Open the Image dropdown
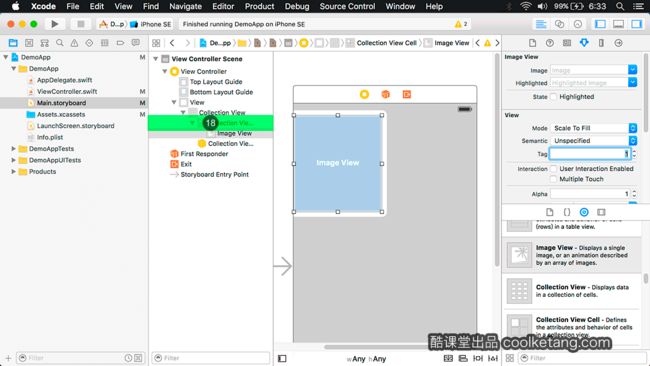650x366 pixels. pos(633,70)
